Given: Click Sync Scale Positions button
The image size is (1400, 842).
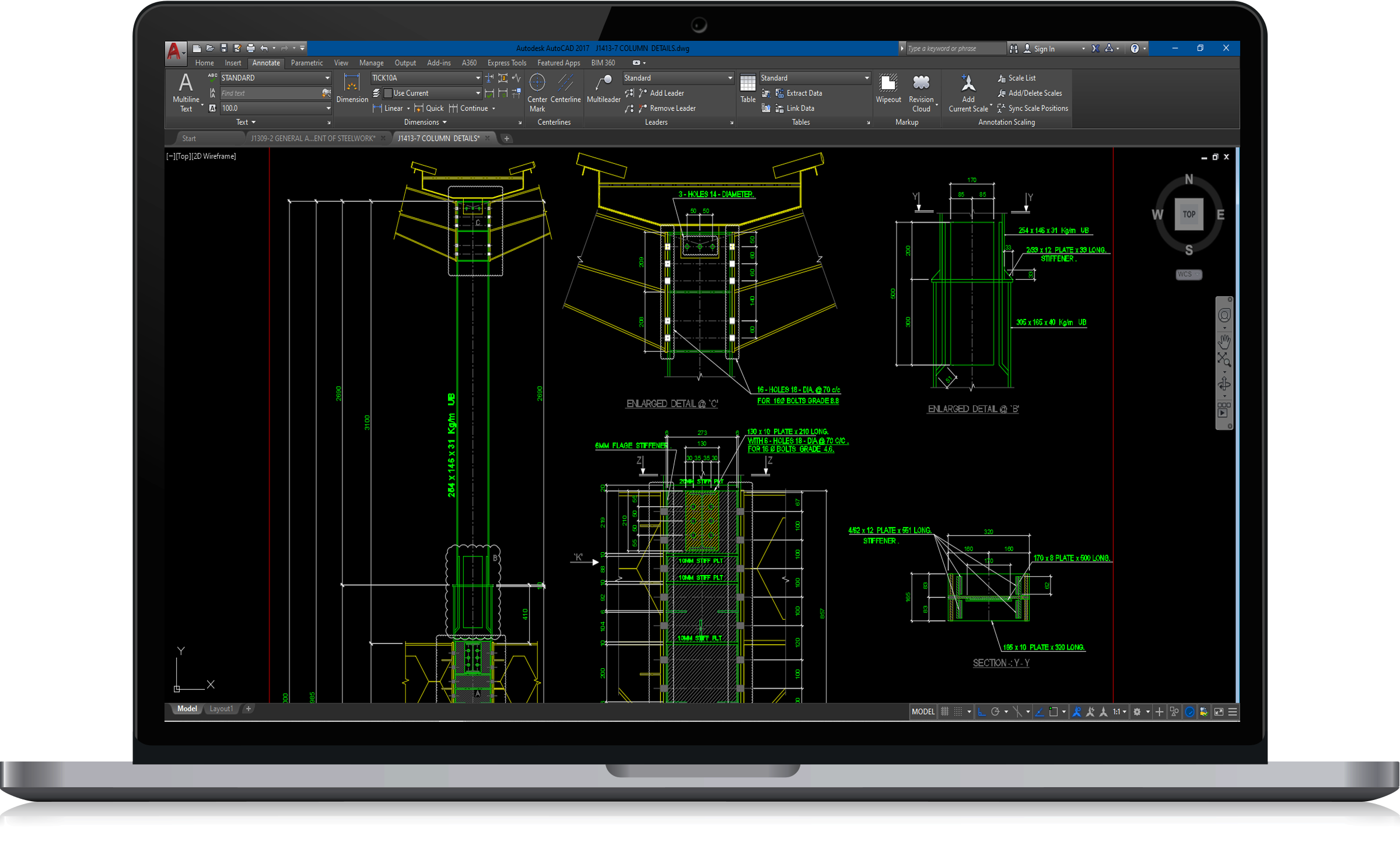Looking at the screenshot, I should click(1032, 108).
